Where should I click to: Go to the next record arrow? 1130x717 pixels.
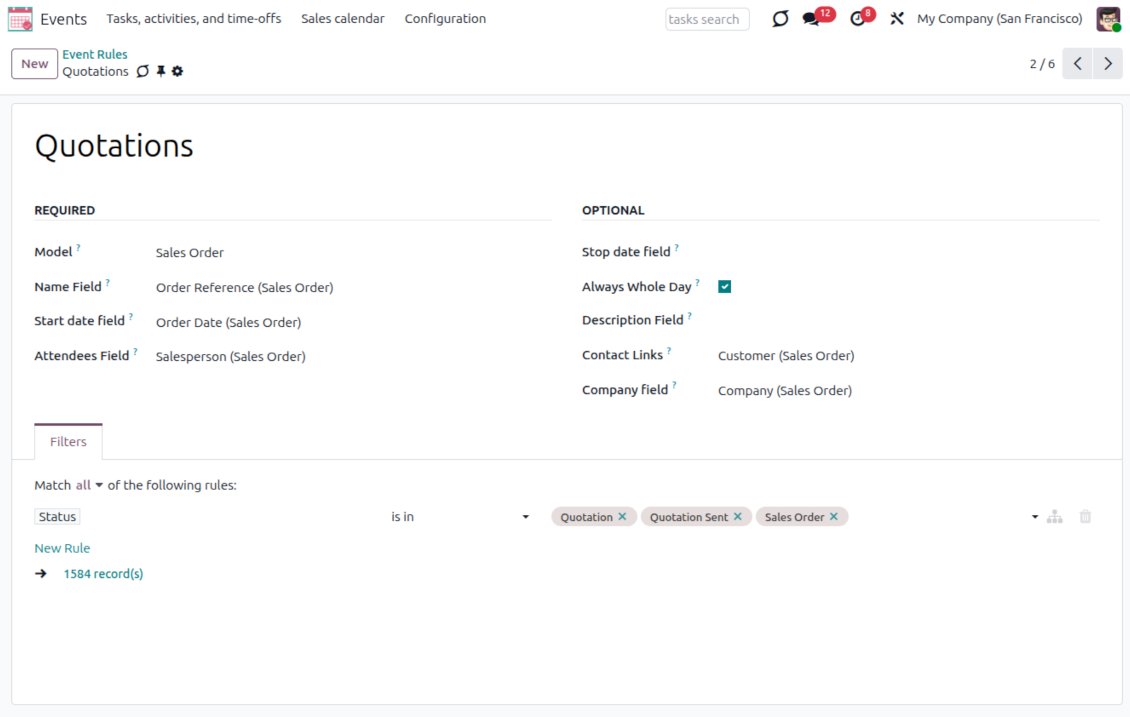tap(1107, 64)
